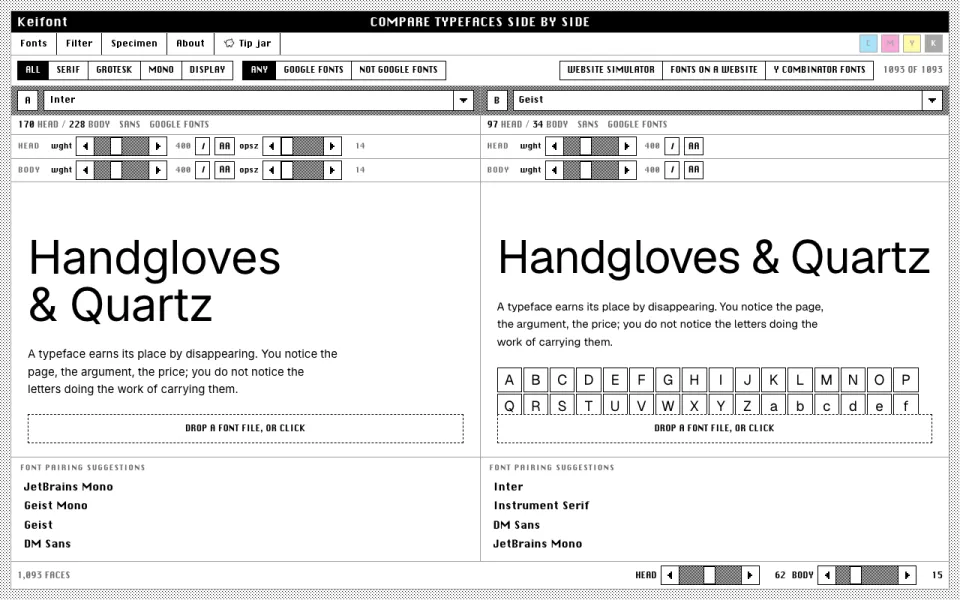Decrease font B body weight with left arrow

click(555, 170)
